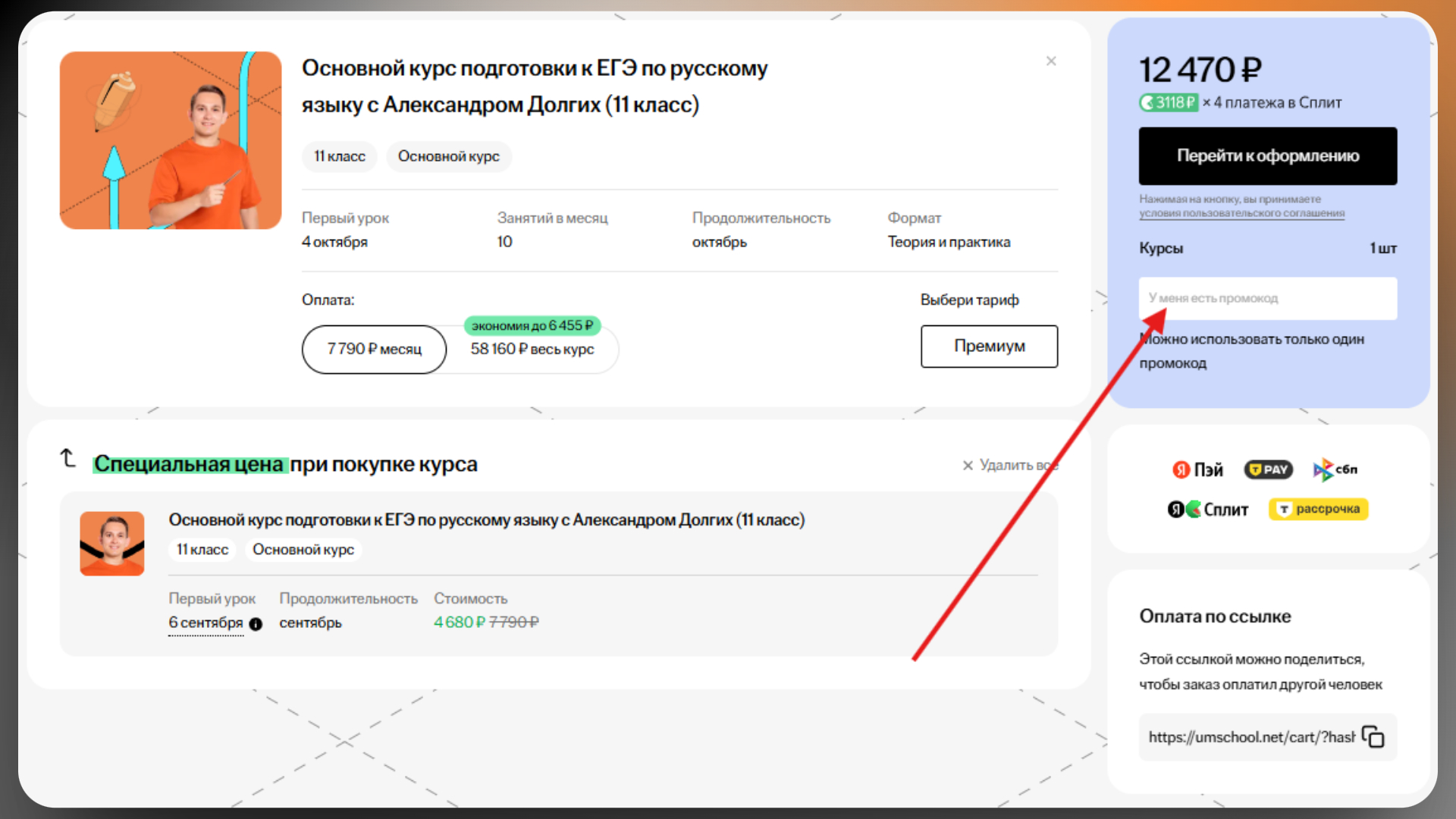The width and height of the screenshot is (1456, 819).
Task: Click the T-Pay payment logo
Action: (x=1268, y=470)
